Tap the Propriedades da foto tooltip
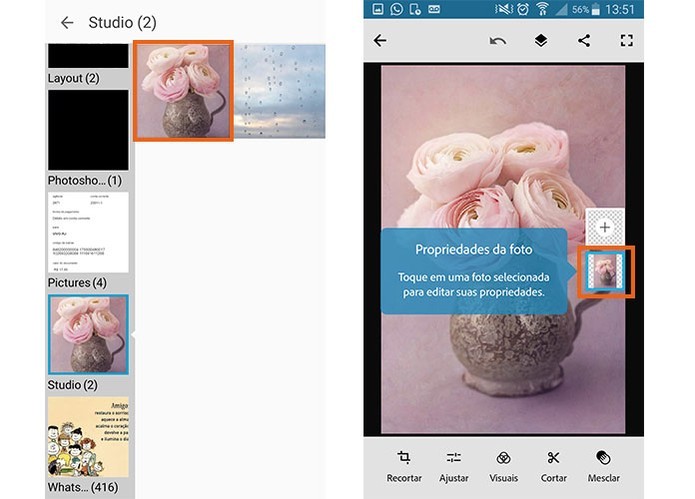The width and height of the screenshot is (695, 499). pos(474,271)
